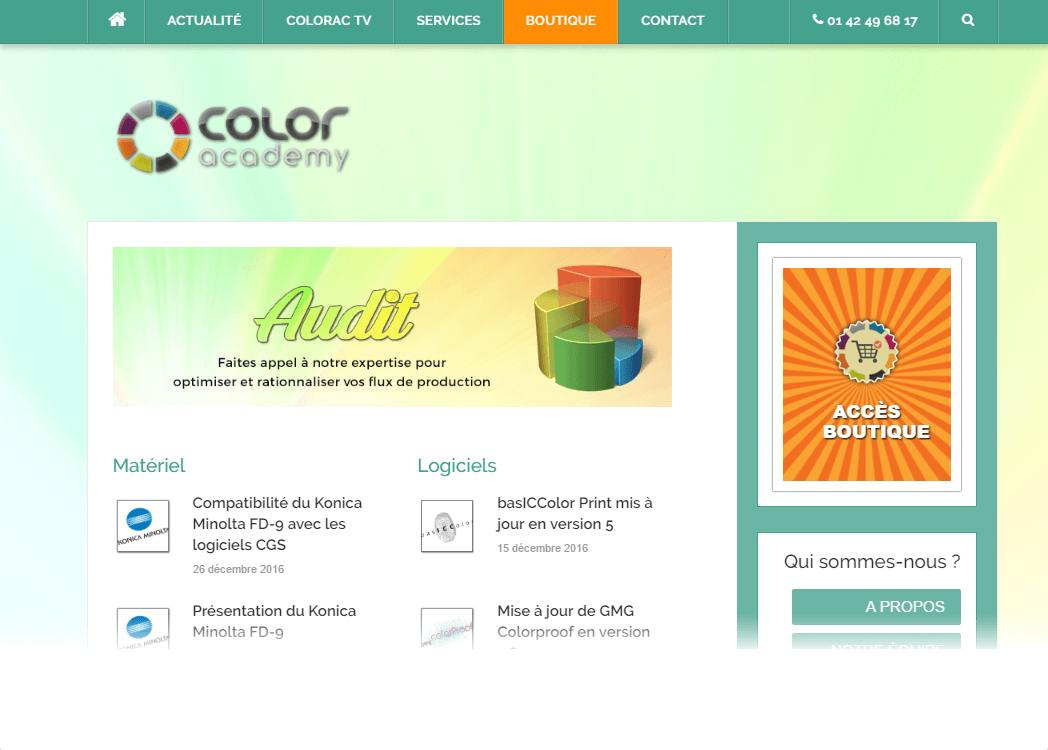Click Konica Minolta thumbnail for FD-9 compatibility
This screenshot has height=750, width=1048.
pyautogui.click(x=143, y=526)
